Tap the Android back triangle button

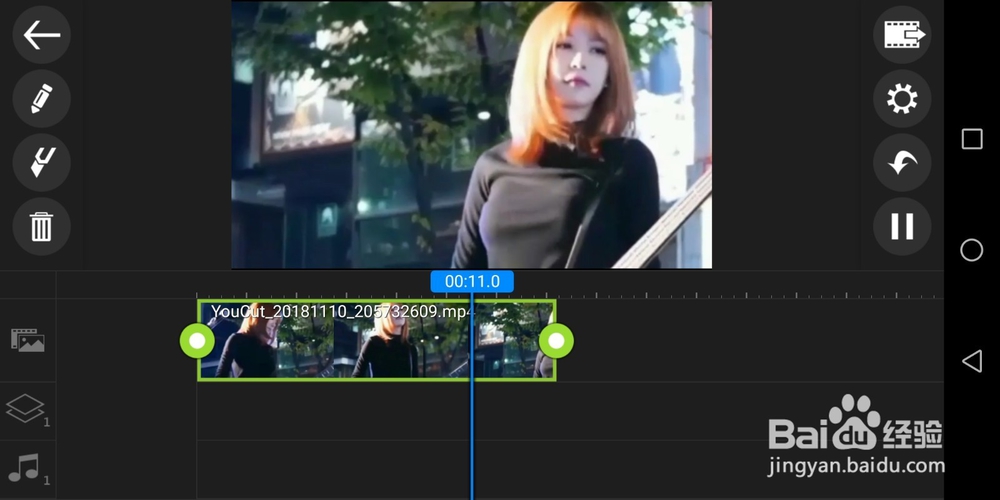pos(972,361)
